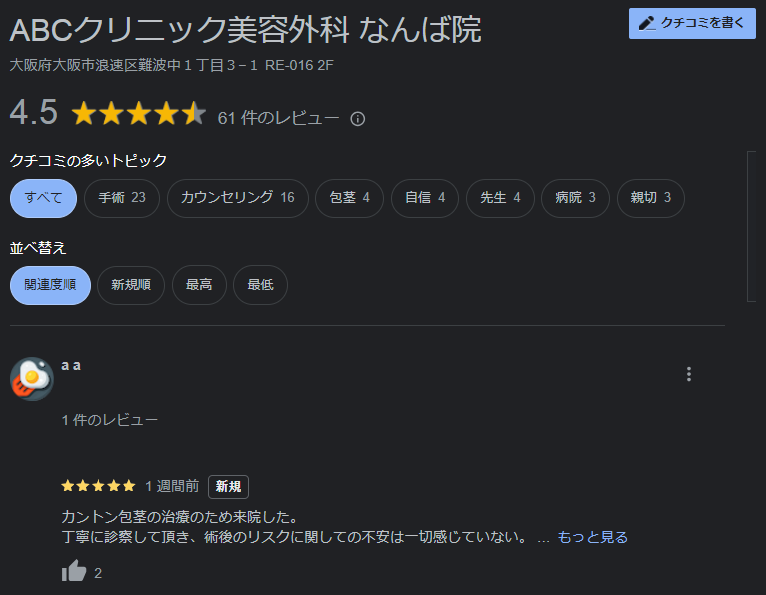
Task: Sort reviews by 最高 rating
Action: pyautogui.click(x=199, y=285)
